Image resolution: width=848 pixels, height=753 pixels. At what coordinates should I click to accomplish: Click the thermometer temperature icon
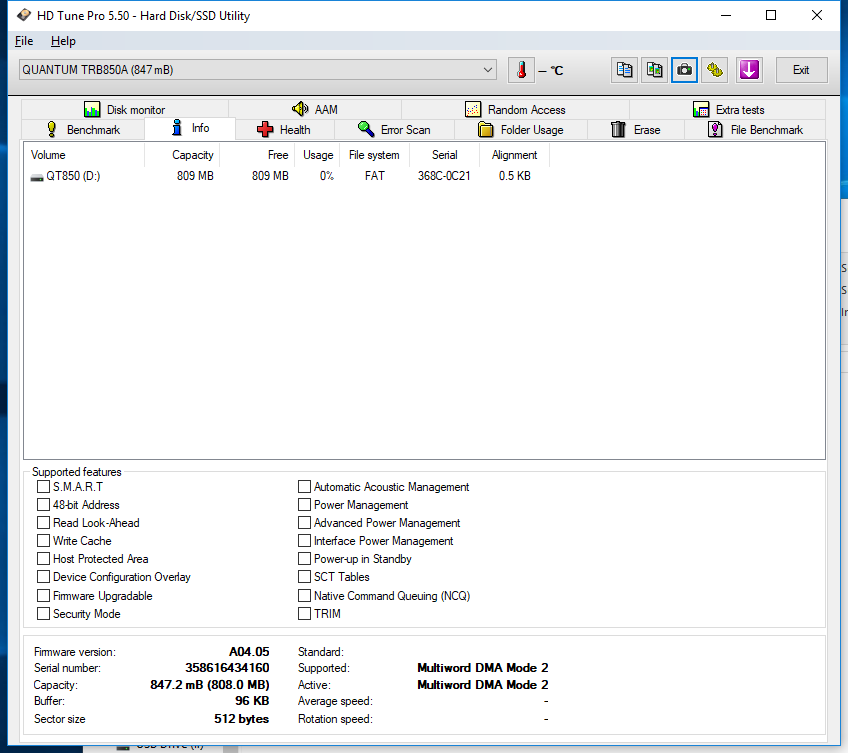pyautogui.click(x=521, y=70)
